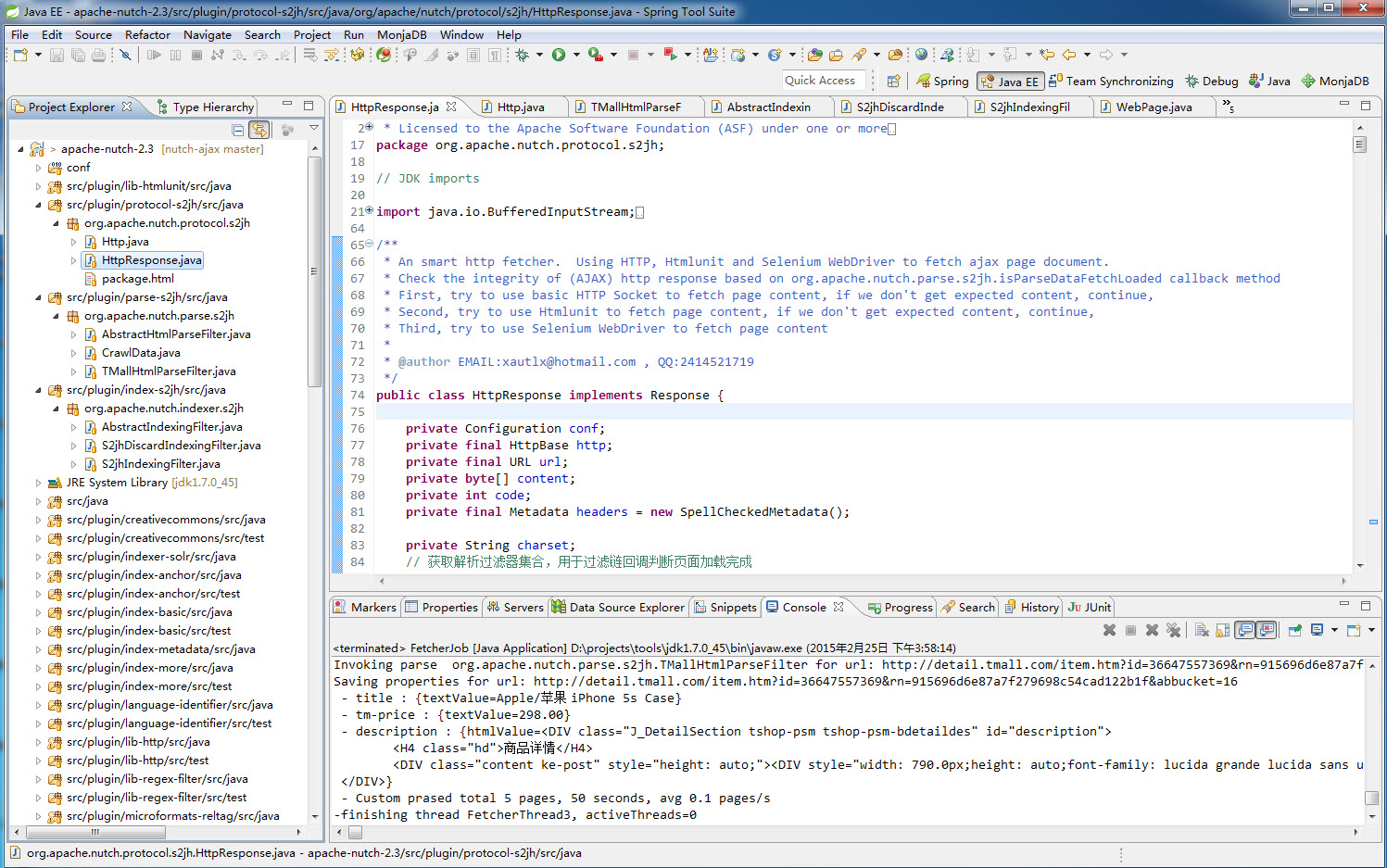Collapse the apache-nutch-2.3 project node

(x=20, y=149)
